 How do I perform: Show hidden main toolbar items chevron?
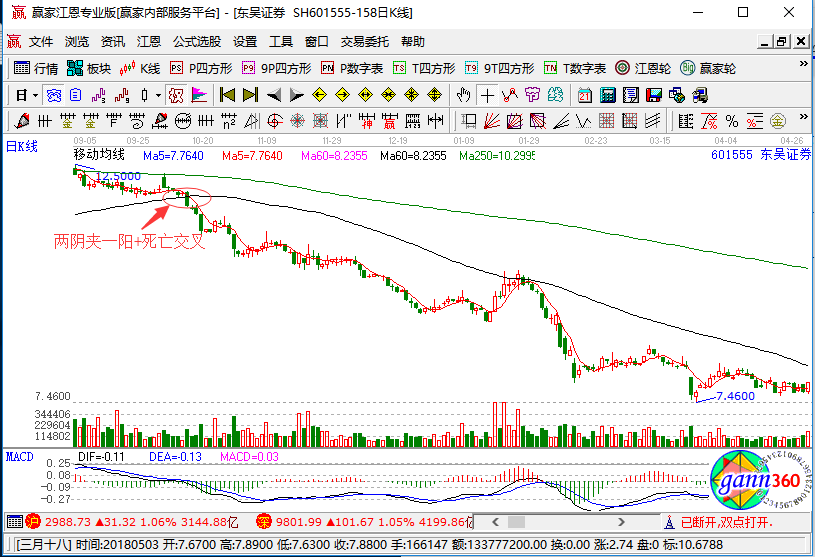[x=804, y=64]
